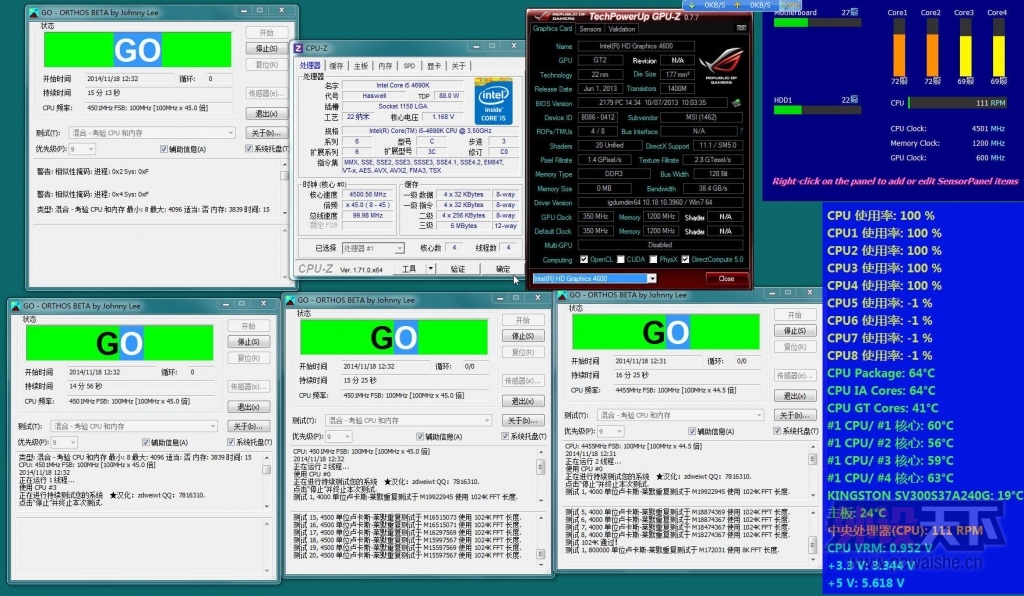
Task: Click download arrow icon in network speed bar
Action: 692,5
